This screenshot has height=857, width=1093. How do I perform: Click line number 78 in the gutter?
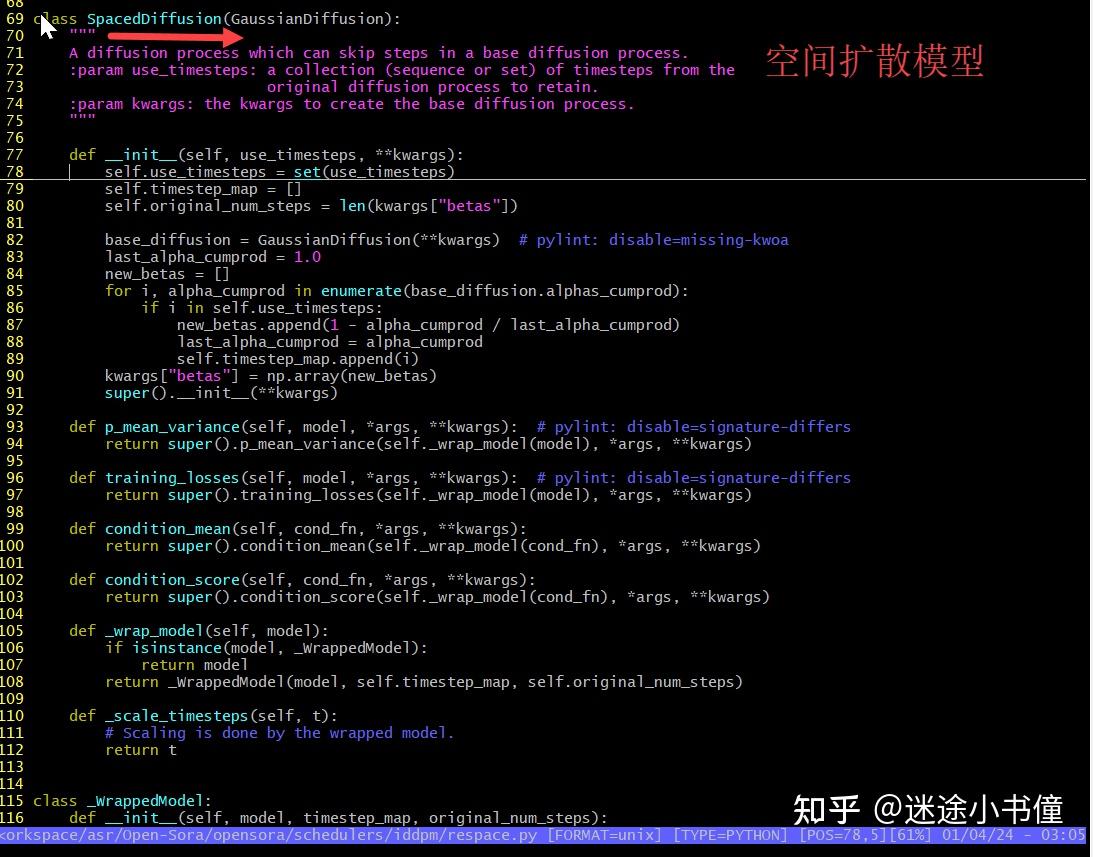tap(15, 171)
